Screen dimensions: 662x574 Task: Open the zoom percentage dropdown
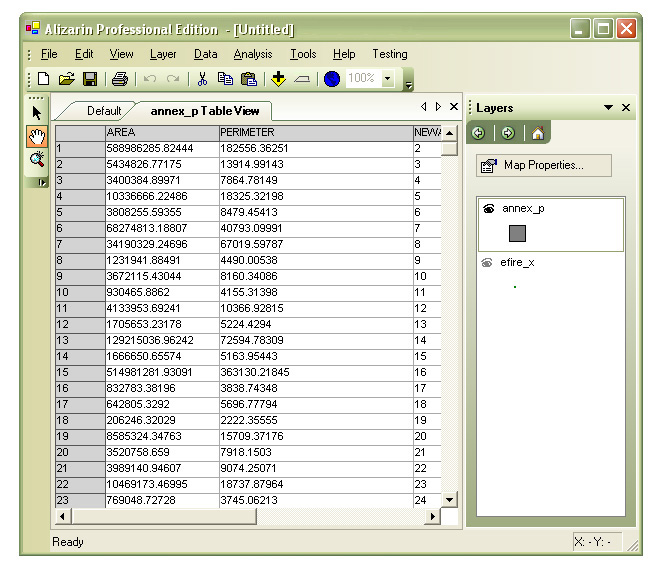click(387, 79)
